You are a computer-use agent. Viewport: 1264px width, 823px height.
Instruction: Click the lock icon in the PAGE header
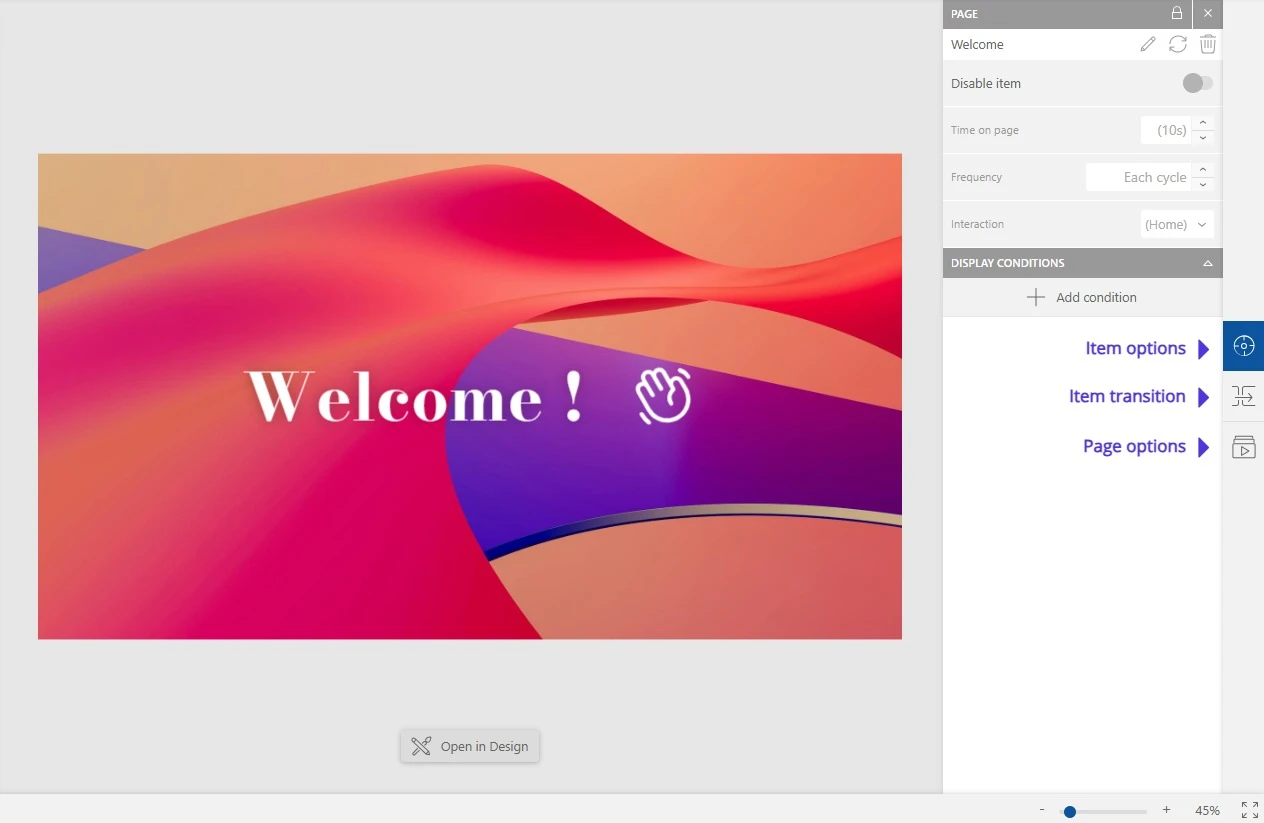[1177, 14]
